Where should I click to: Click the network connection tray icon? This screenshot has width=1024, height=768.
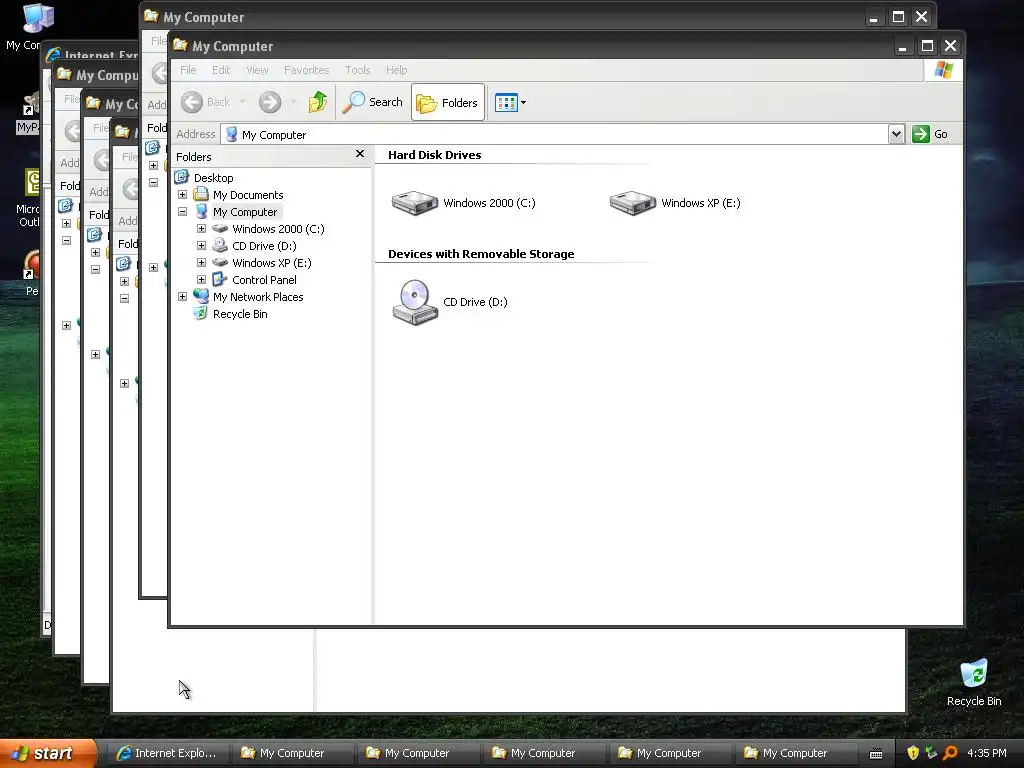point(931,753)
